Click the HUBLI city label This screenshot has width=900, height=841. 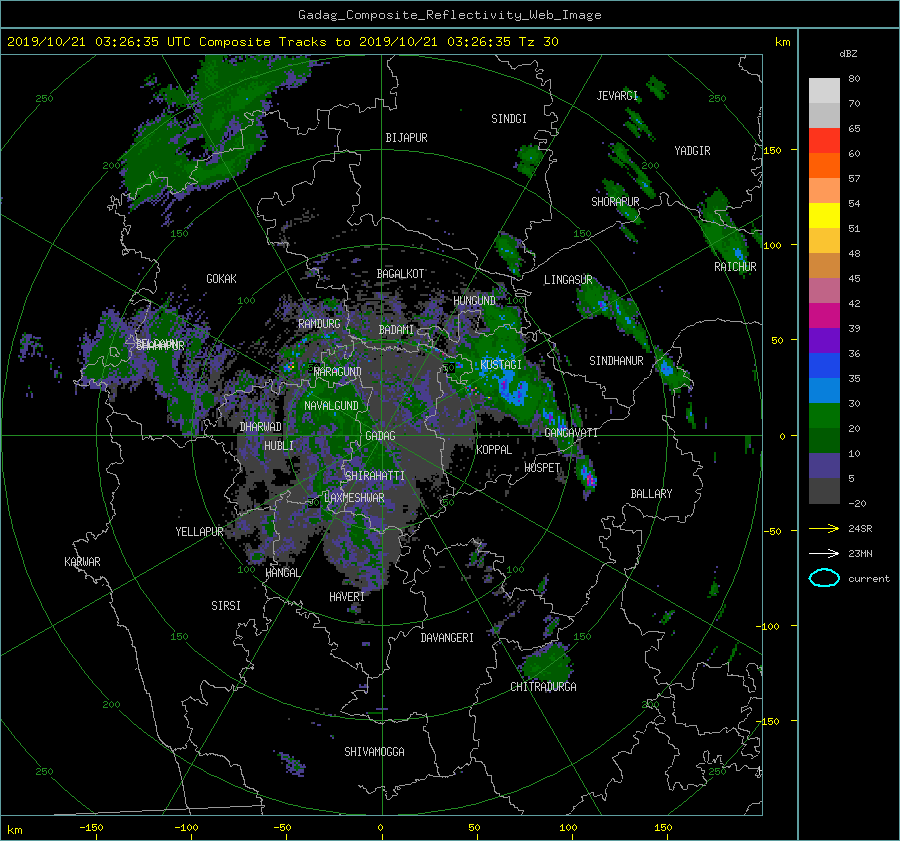pos(278,446)
